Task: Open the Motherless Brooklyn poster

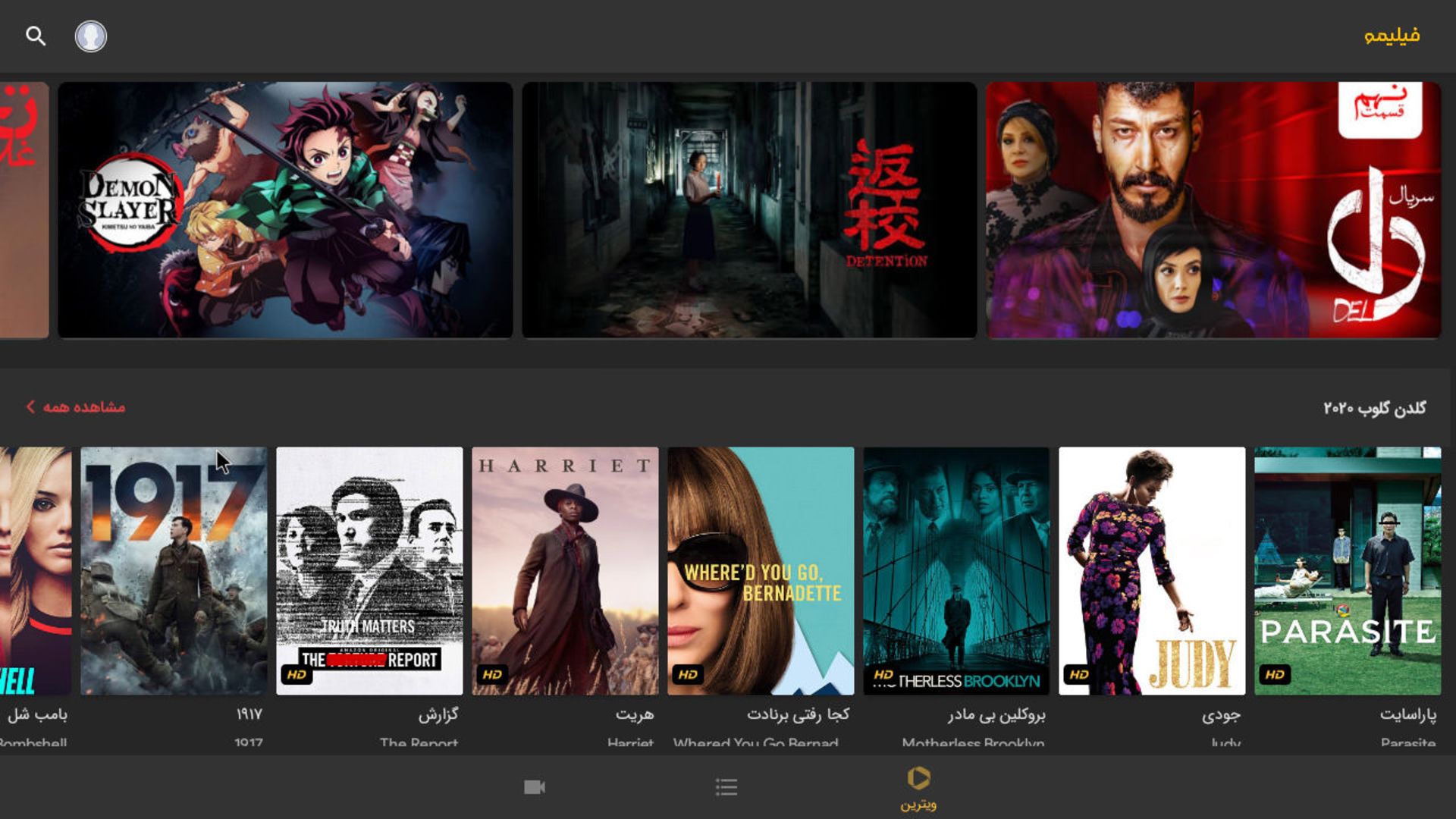Action: pos(956,570)
